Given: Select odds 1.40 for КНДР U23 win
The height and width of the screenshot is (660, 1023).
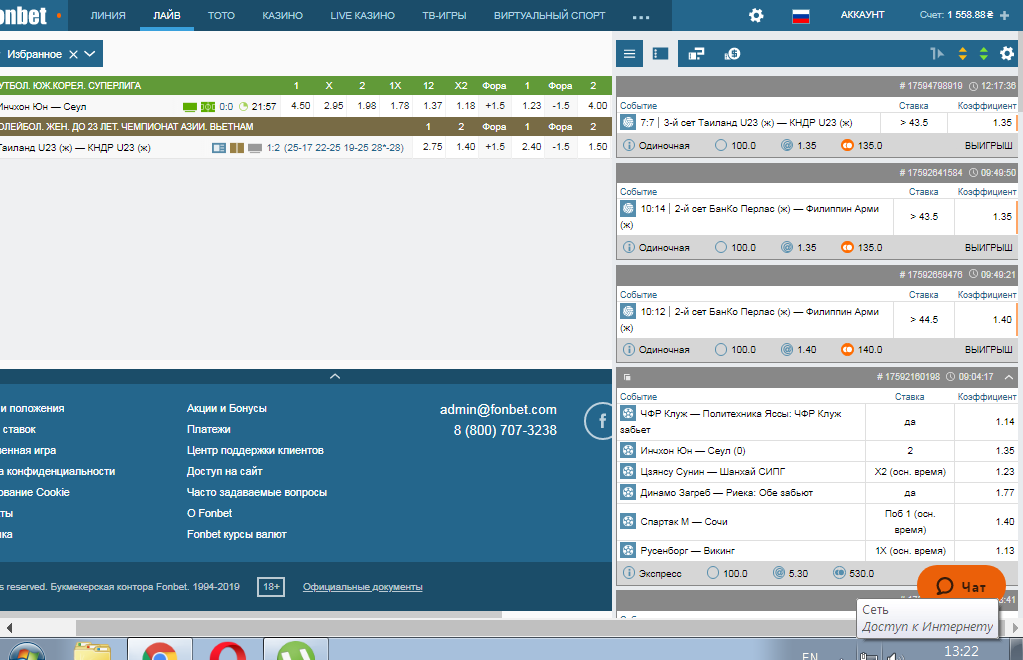Looking at the screenshot, I should (465, 147).
